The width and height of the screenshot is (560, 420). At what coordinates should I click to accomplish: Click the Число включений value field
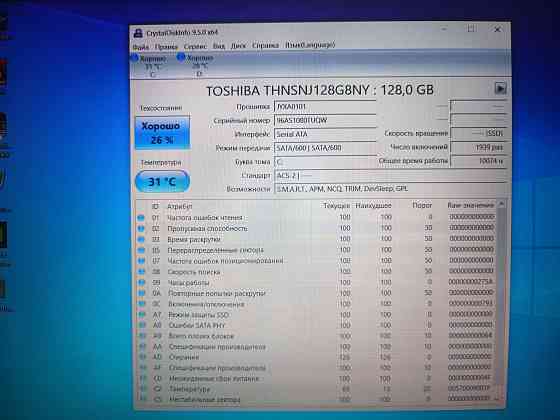click(x=479, y=147)
